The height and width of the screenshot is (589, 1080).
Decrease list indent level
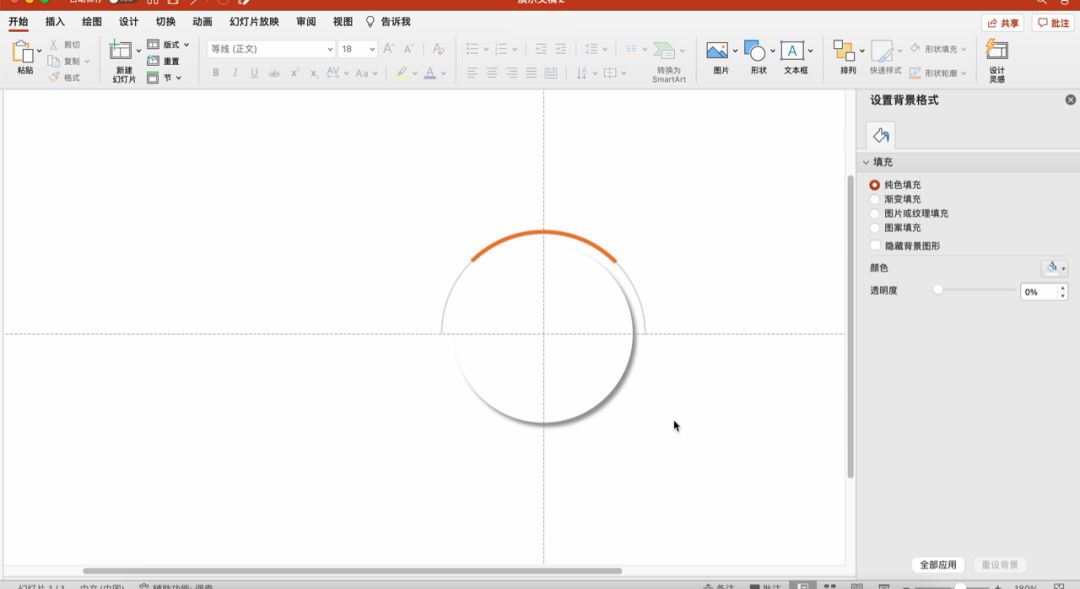pyautogui.click(x=541, y=48)
